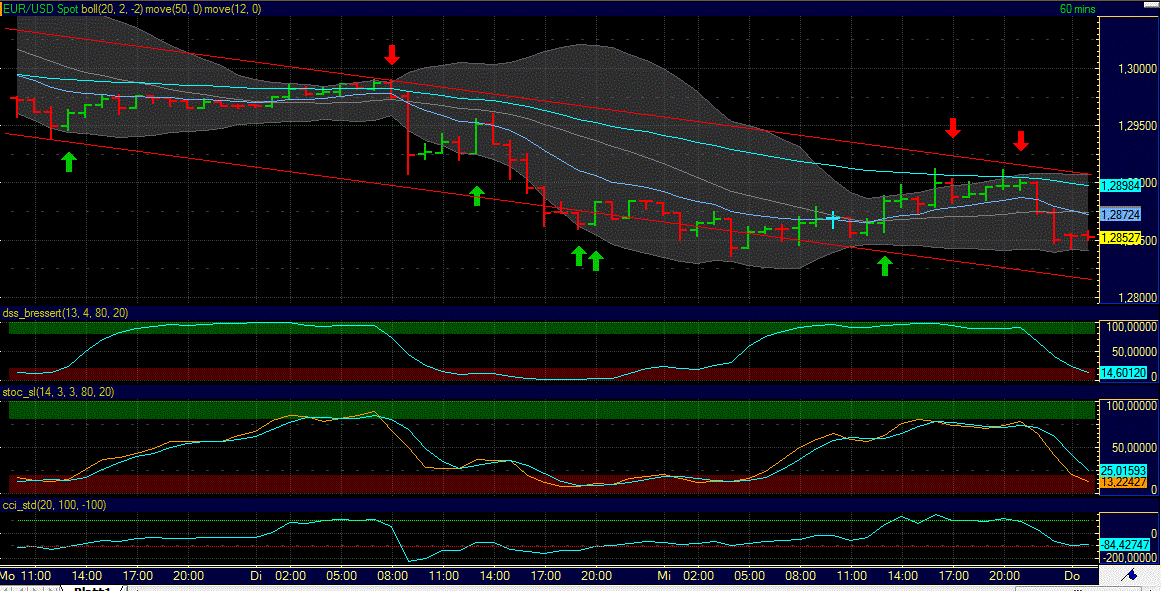Click the red arrow signal near Wednesday 17:00 highs
The image size is (1161, 591).
coord(953,129)
